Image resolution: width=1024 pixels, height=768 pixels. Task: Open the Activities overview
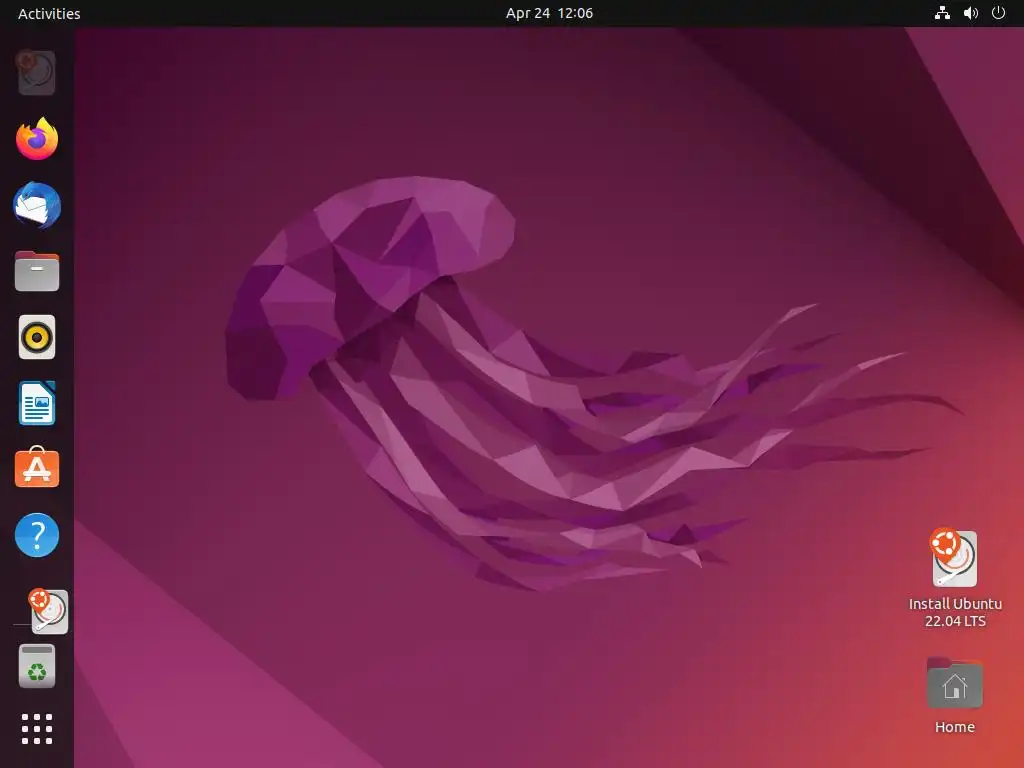[49, 13]
